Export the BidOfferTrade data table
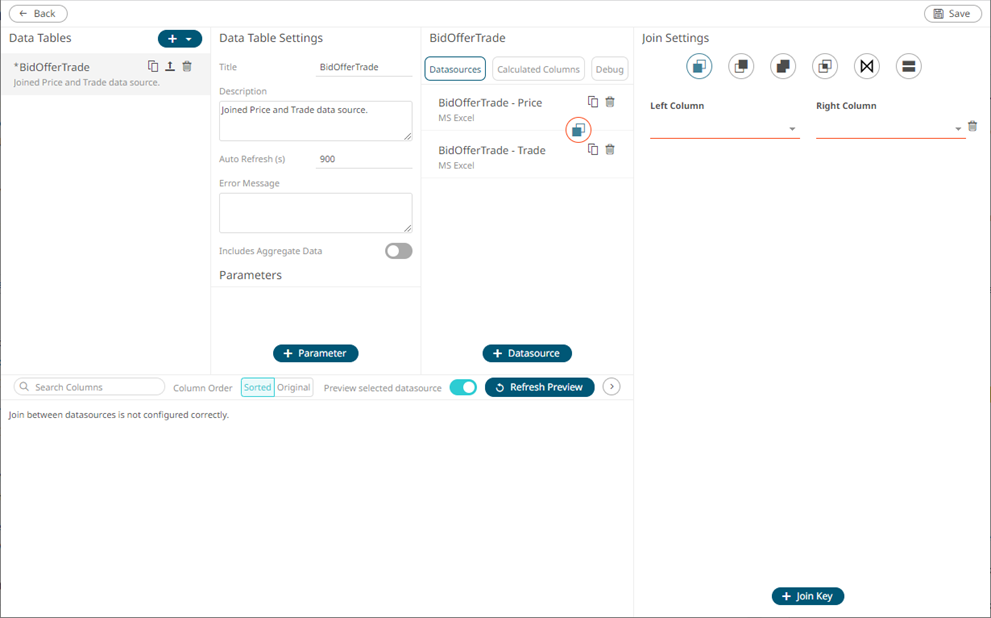The height and width of the screenshot is (618, 991). click(x=170, y=67)
